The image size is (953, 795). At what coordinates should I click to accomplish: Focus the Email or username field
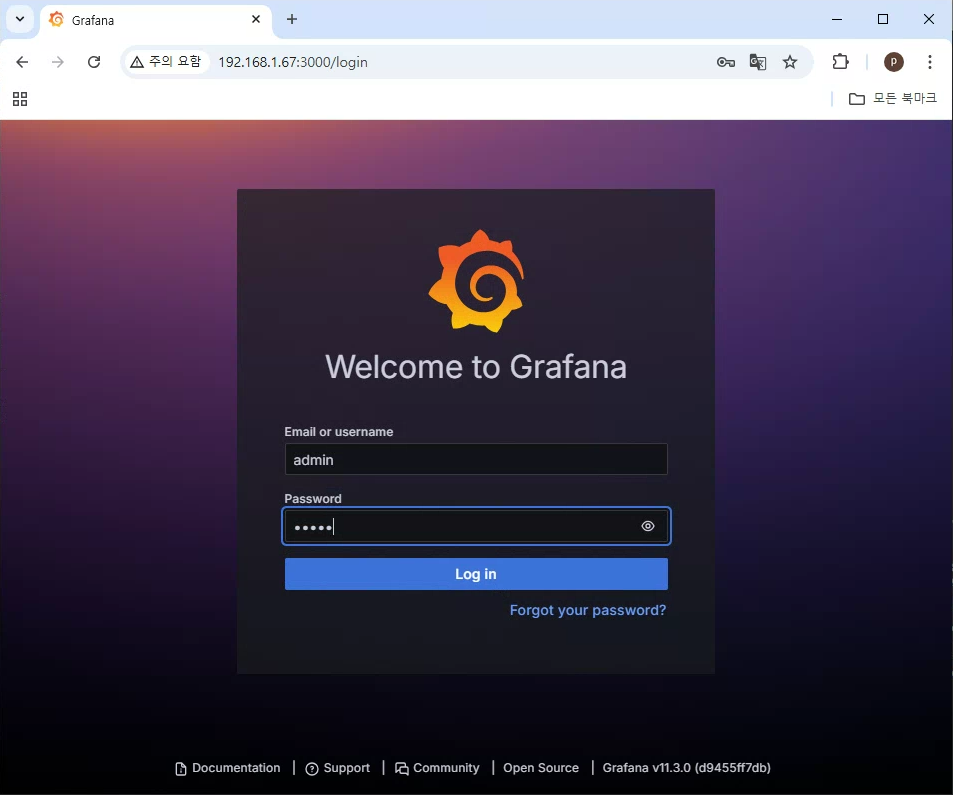click(476, 459)
